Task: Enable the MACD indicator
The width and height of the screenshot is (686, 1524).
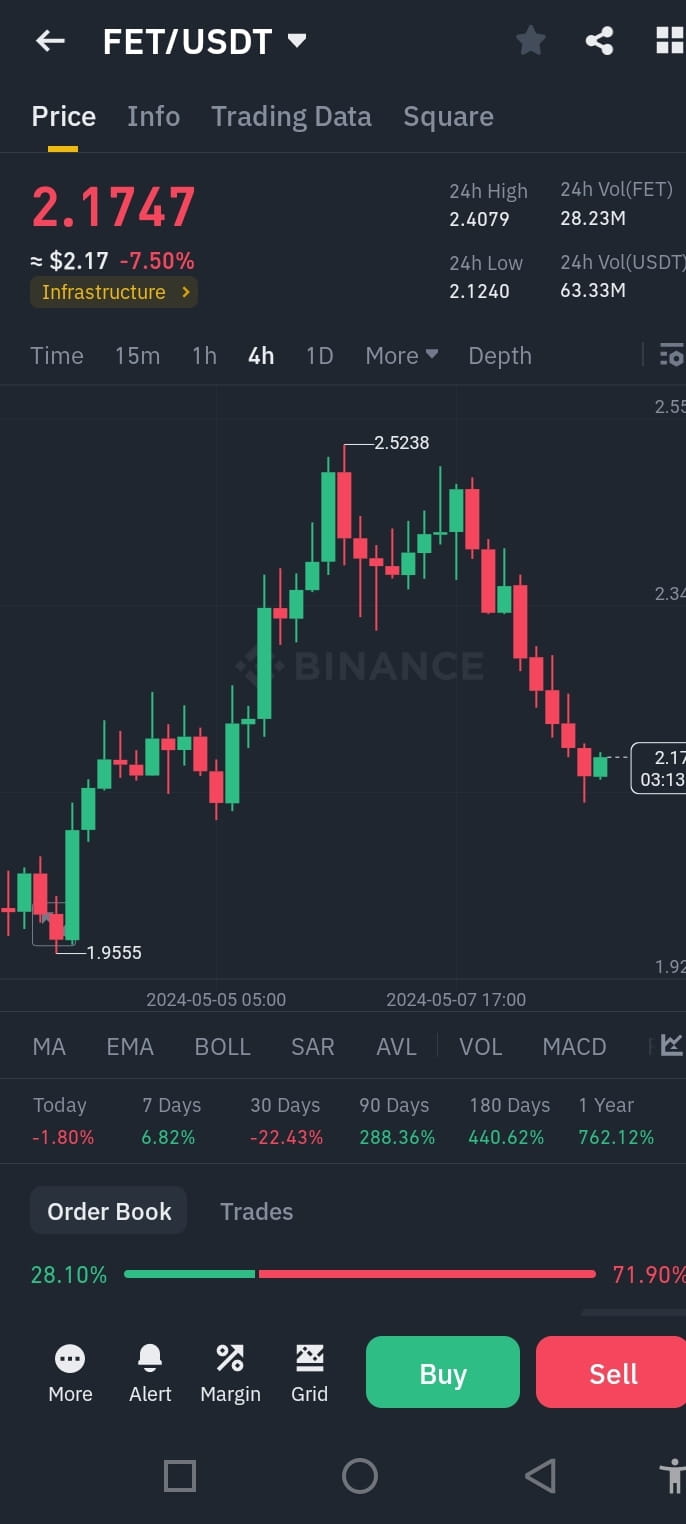Action: (x=574, y=1046)
